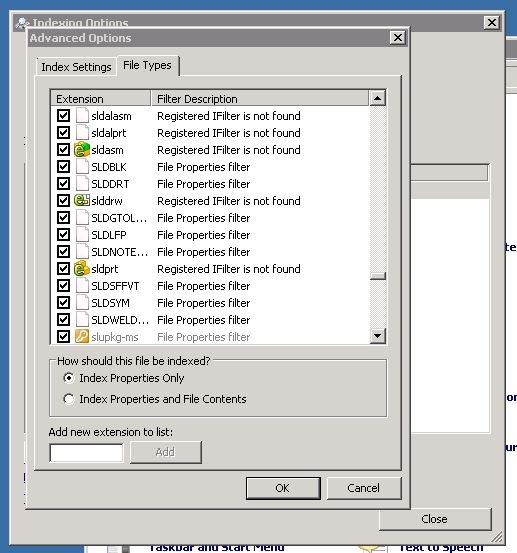This screenshot has width=517, height=553.
Task: Close the Indexing Options window
Action: coord(492,23)
